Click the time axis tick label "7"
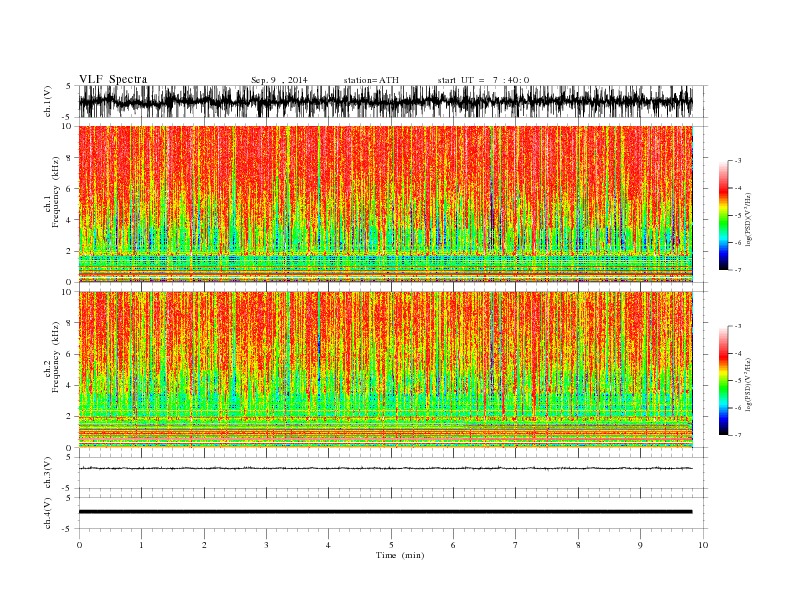792x612 pixels. [516, 545]
